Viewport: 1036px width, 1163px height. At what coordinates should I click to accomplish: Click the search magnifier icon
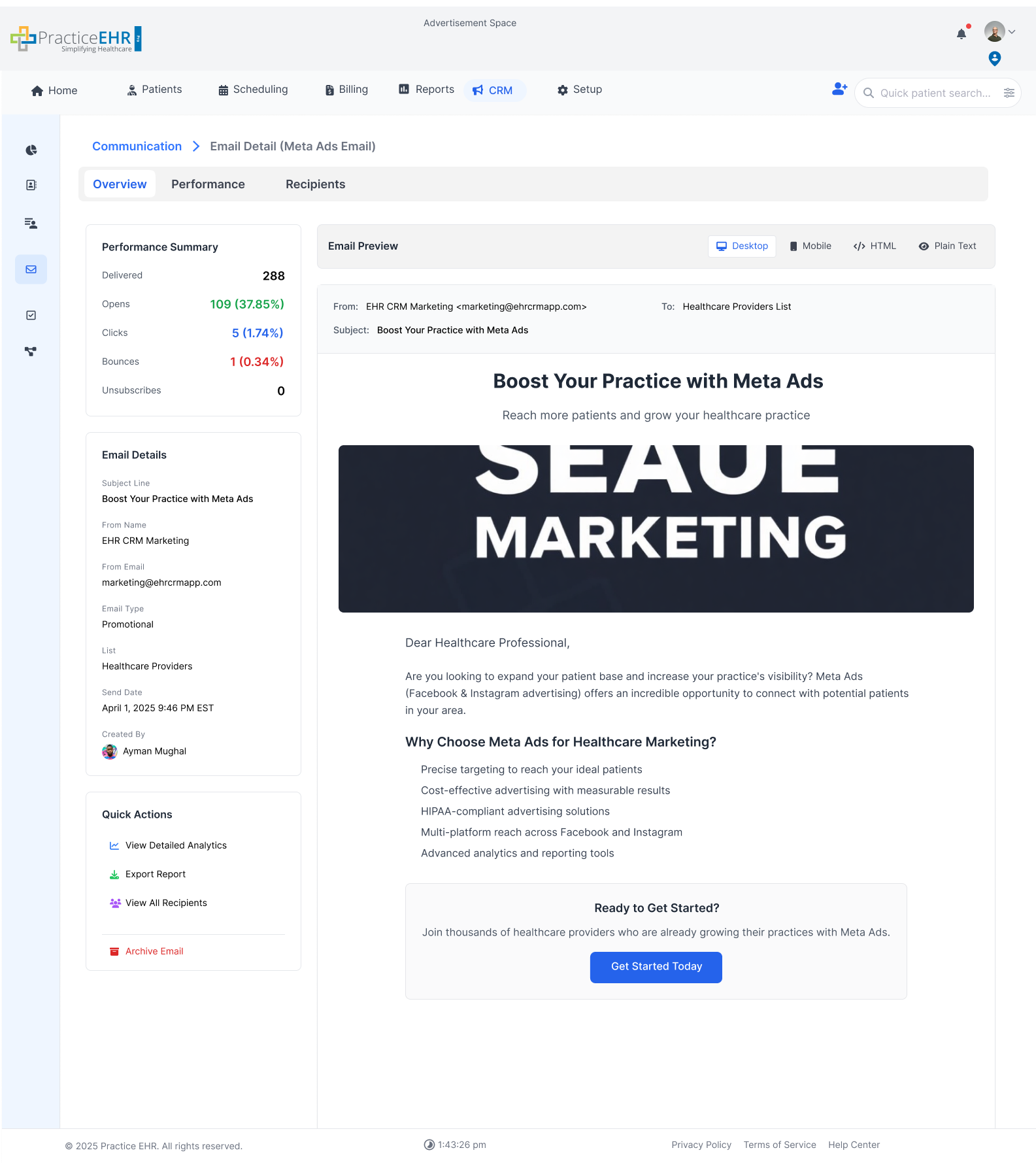[x=868, y=93]
